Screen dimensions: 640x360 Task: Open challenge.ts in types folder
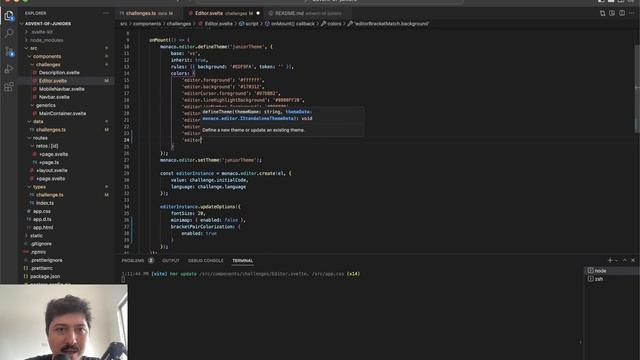[49, 195]
